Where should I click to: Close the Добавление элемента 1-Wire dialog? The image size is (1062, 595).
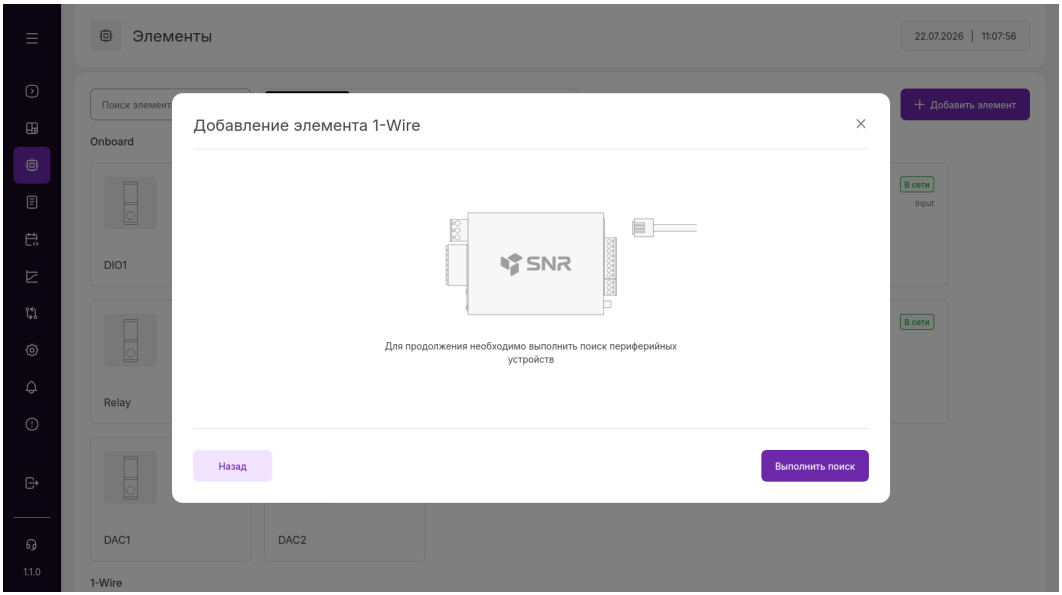click(861, 123)
